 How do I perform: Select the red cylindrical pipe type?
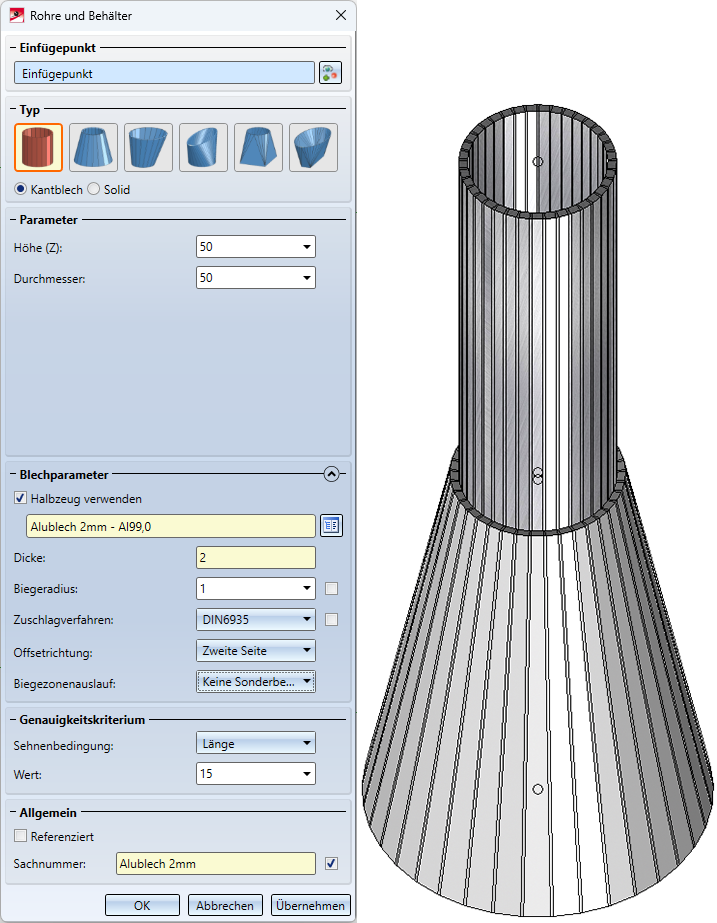coord(38,147)
